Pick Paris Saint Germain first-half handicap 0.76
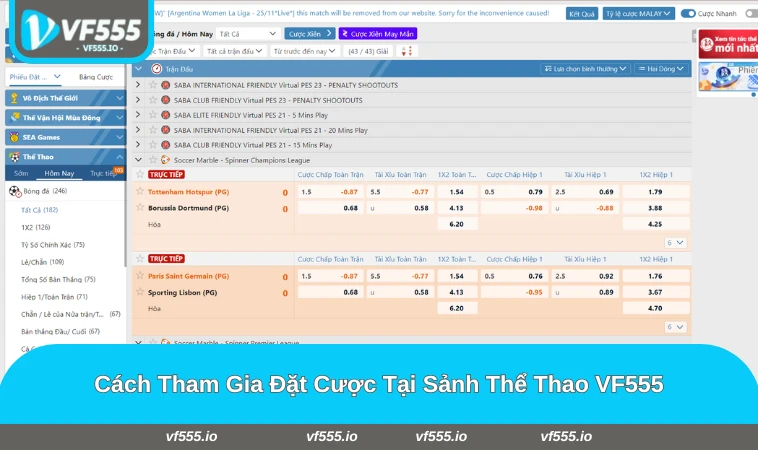758x450 pixels. (x=515, y=276)
